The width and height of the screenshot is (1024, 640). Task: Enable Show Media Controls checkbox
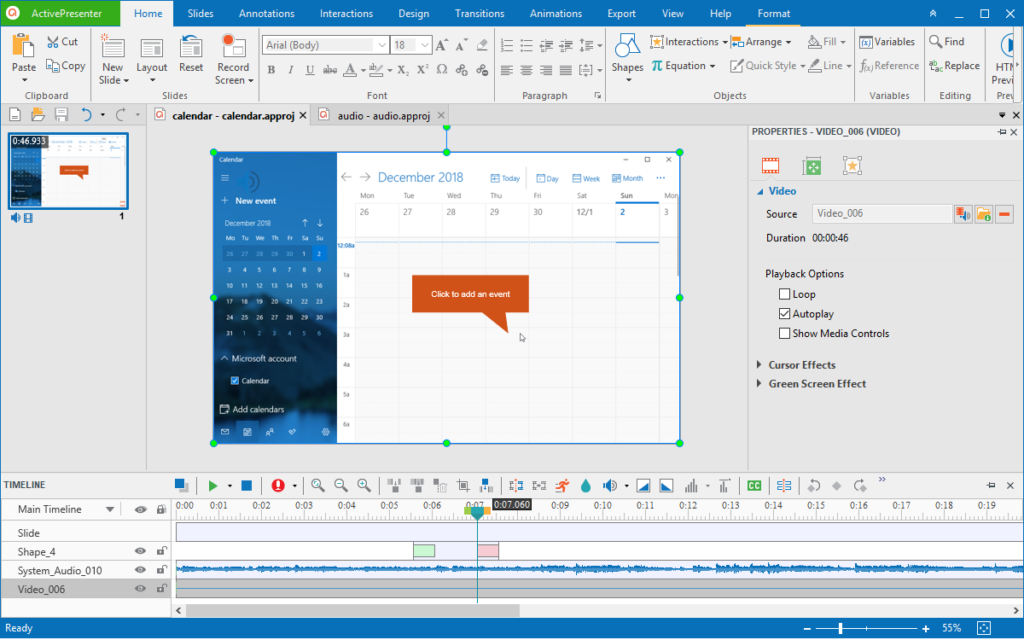pos(784,333)
